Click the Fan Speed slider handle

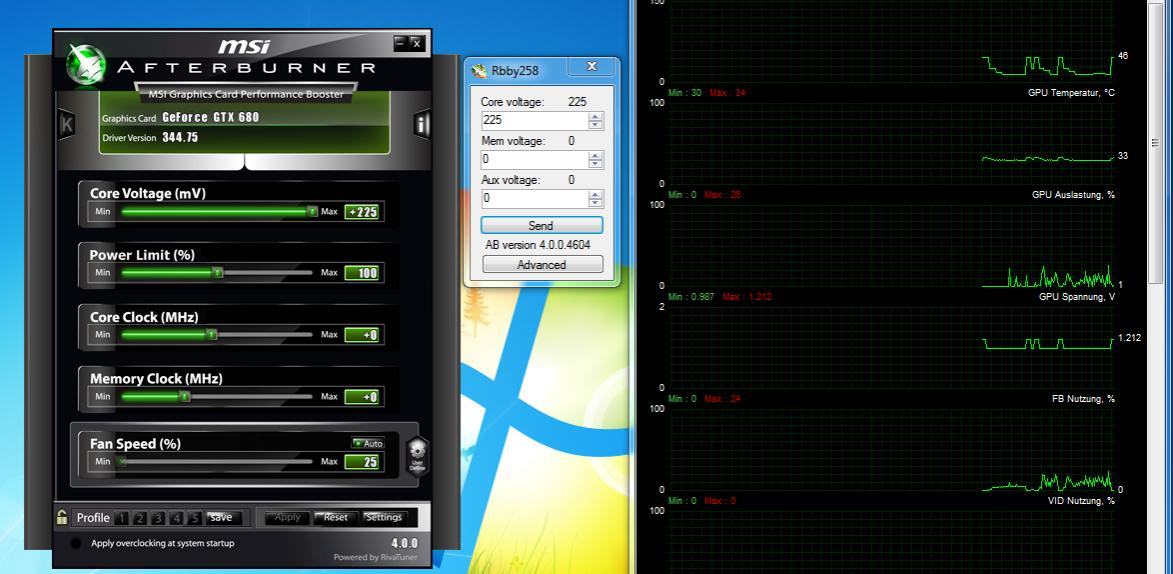121,462
